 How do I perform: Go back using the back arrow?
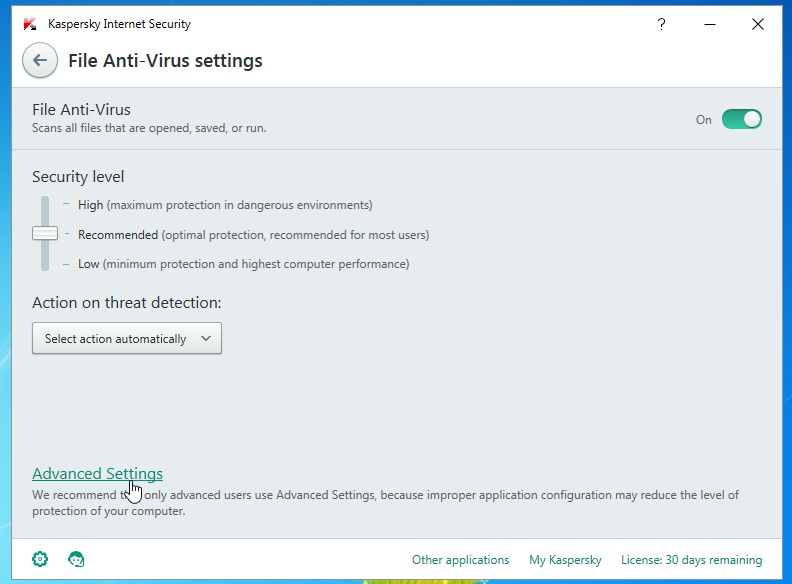coord(40,60)
